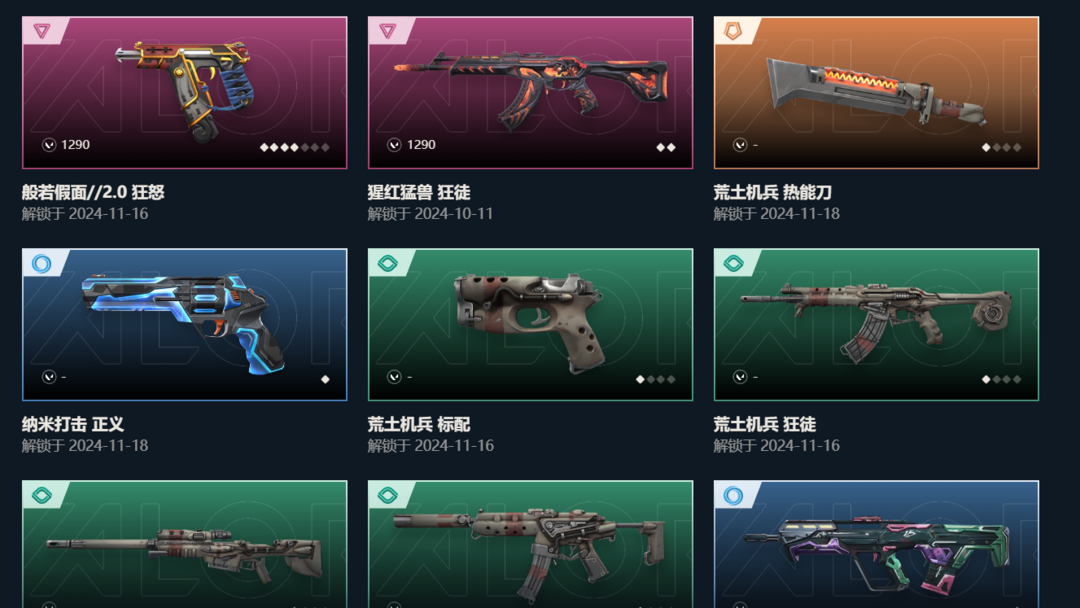The height and width of the screenshot is (608, 1080).
Task: Select the bottom-row sniper rifle skin card
Action: pyautogui.click(x=185, y=544)
